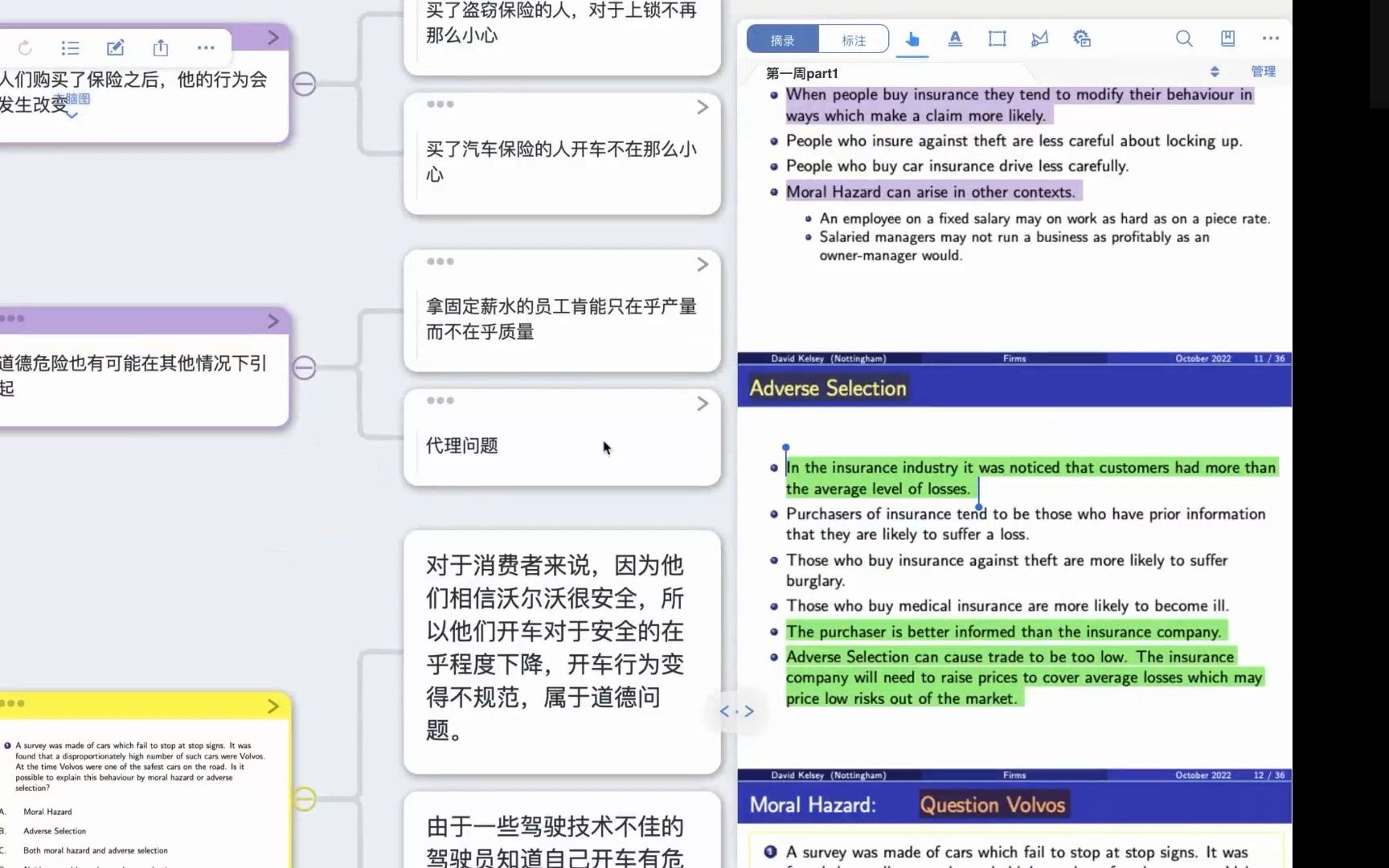Click the dots handle on yellow survey card
Viewport: 1389px width, 868px height.
point(12,703)
